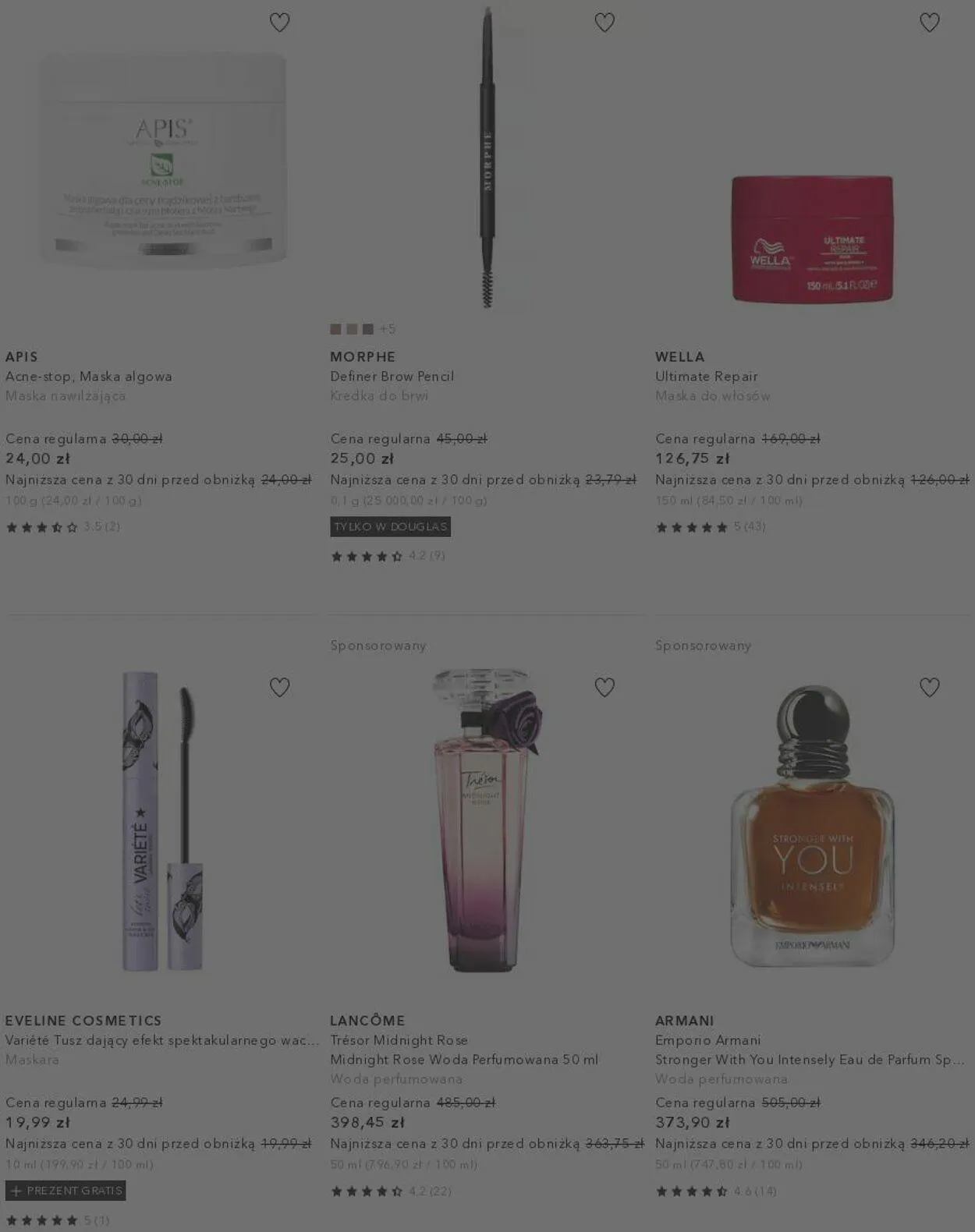The width and height of the screenshot is (975, 1232).
Task: Open Armani perfume bottle image
Action: (x=812, y=827)
